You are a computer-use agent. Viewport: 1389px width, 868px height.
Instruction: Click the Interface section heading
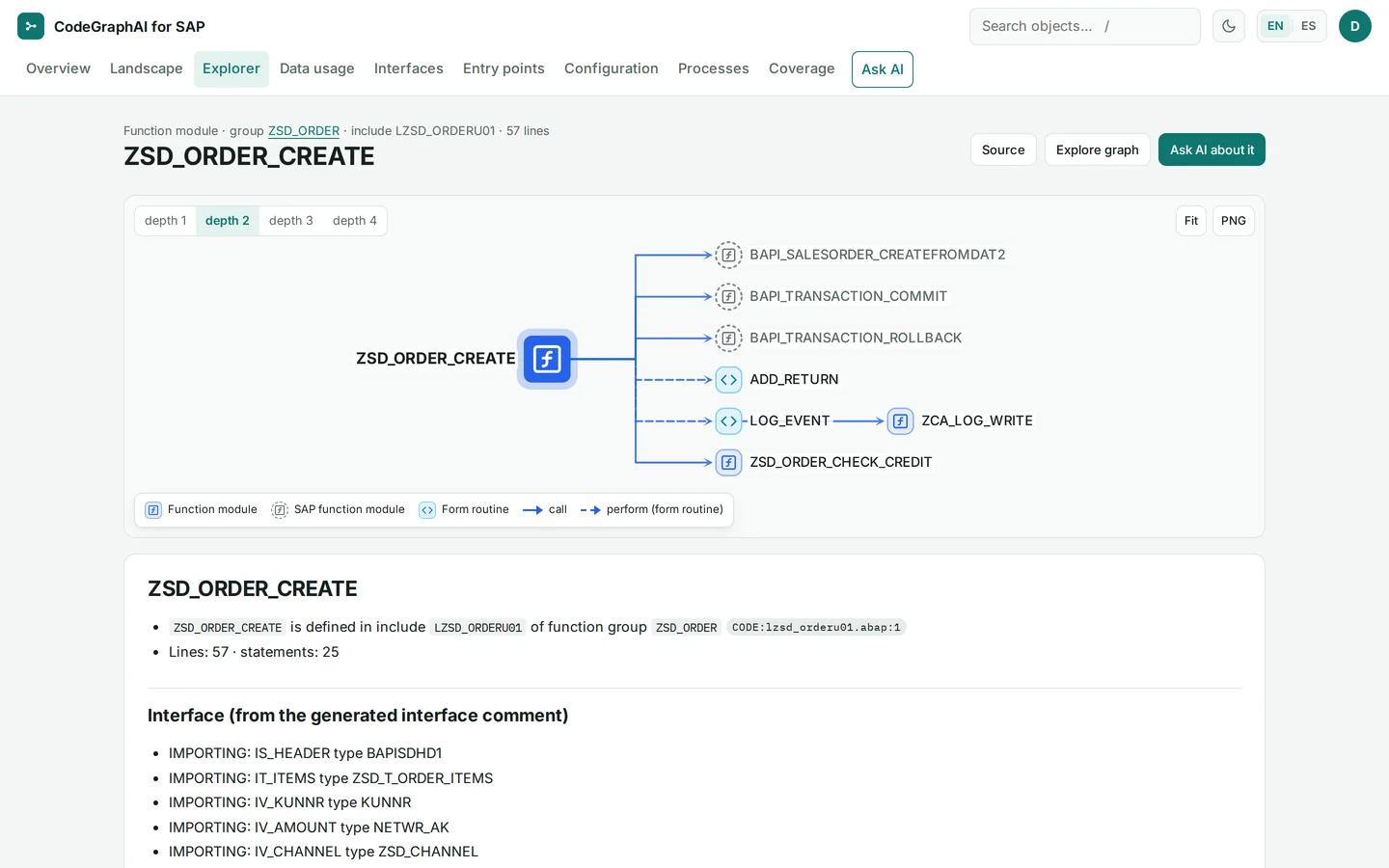(x=358, y=716)
